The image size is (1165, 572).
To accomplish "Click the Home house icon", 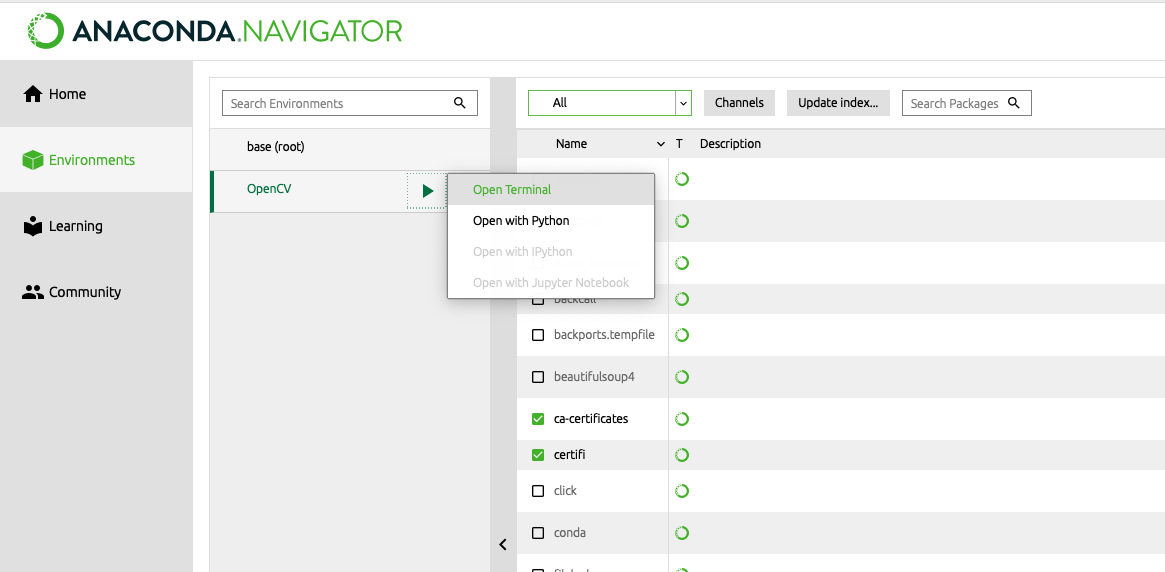I will click(33, 94).
